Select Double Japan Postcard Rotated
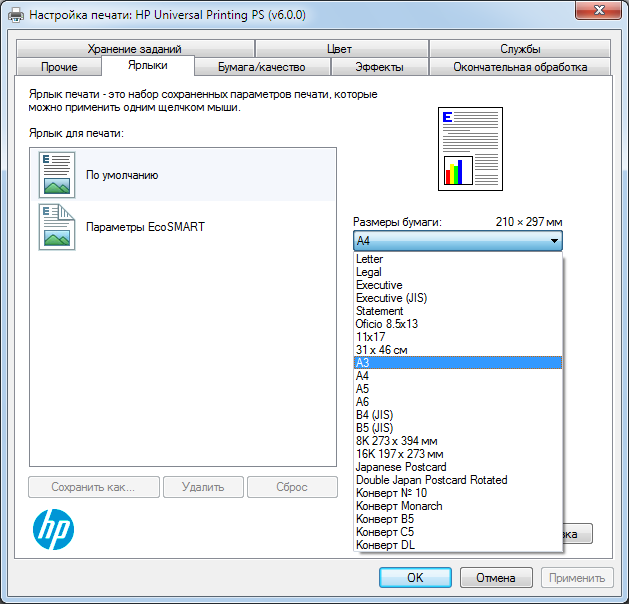Screen dimensions: 629x604 pyautogui.click(x=458, y=480)
